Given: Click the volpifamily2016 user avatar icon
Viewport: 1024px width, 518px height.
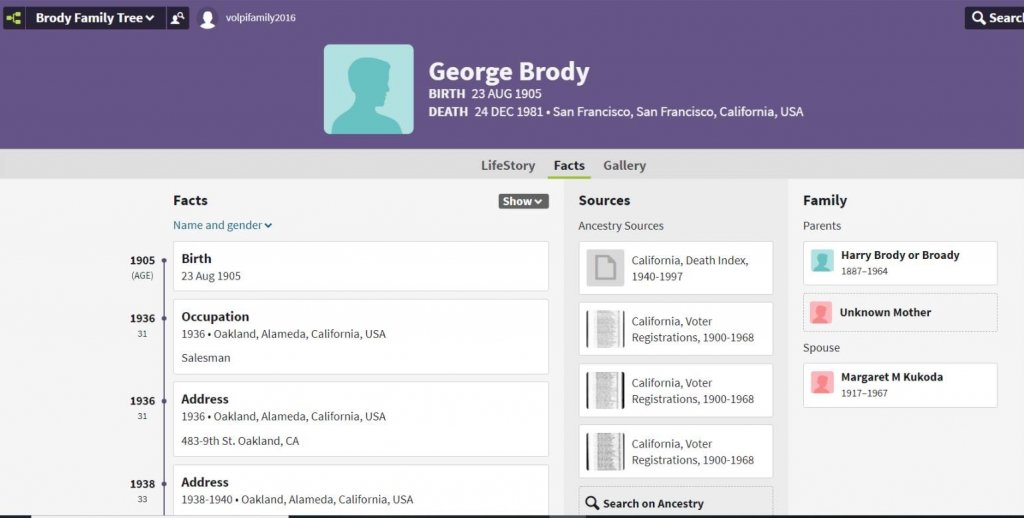Looking at the screenshot, I should [x=208, y=19].
